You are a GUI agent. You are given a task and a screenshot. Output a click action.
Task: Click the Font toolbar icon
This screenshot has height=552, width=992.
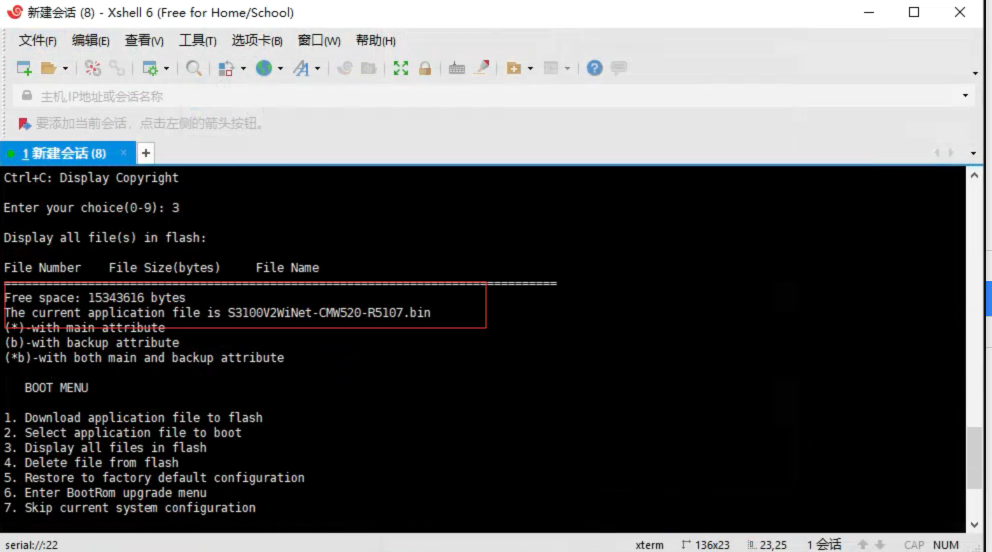click(301, 68)
